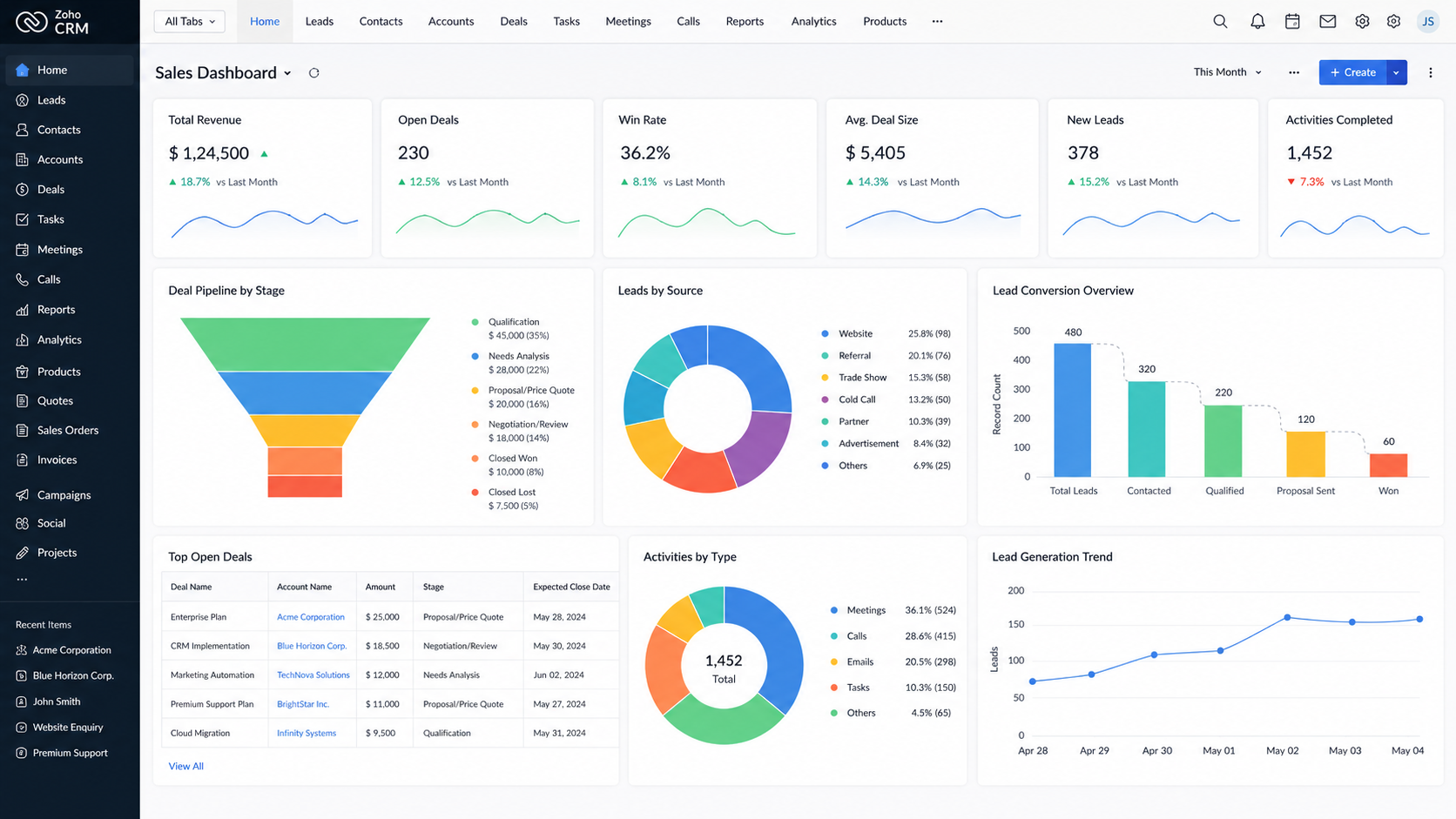Switch to the Products tab
The image size is (1456, 819).
pos(885,22)
